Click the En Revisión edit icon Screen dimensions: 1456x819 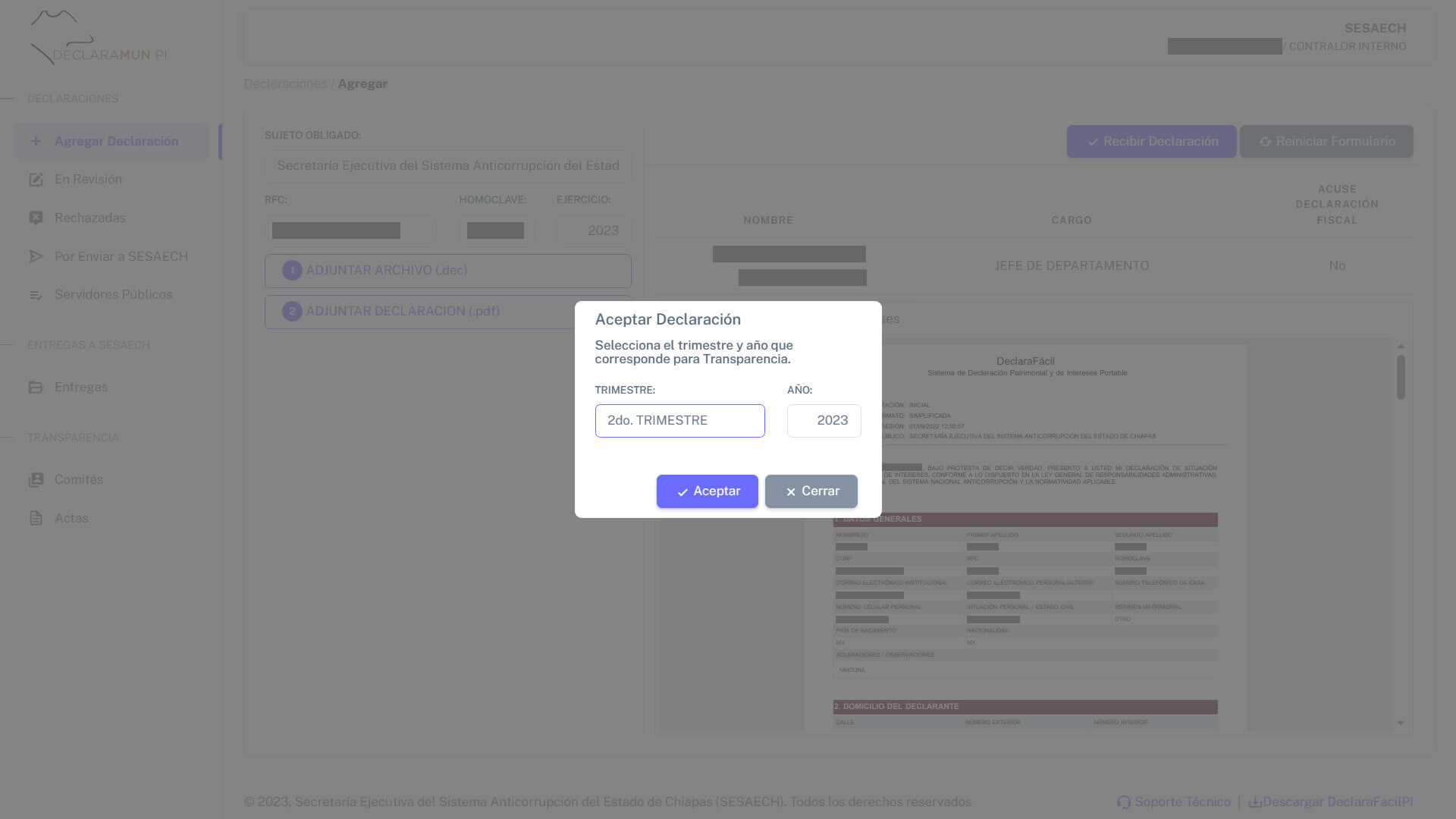coord(36,180)
